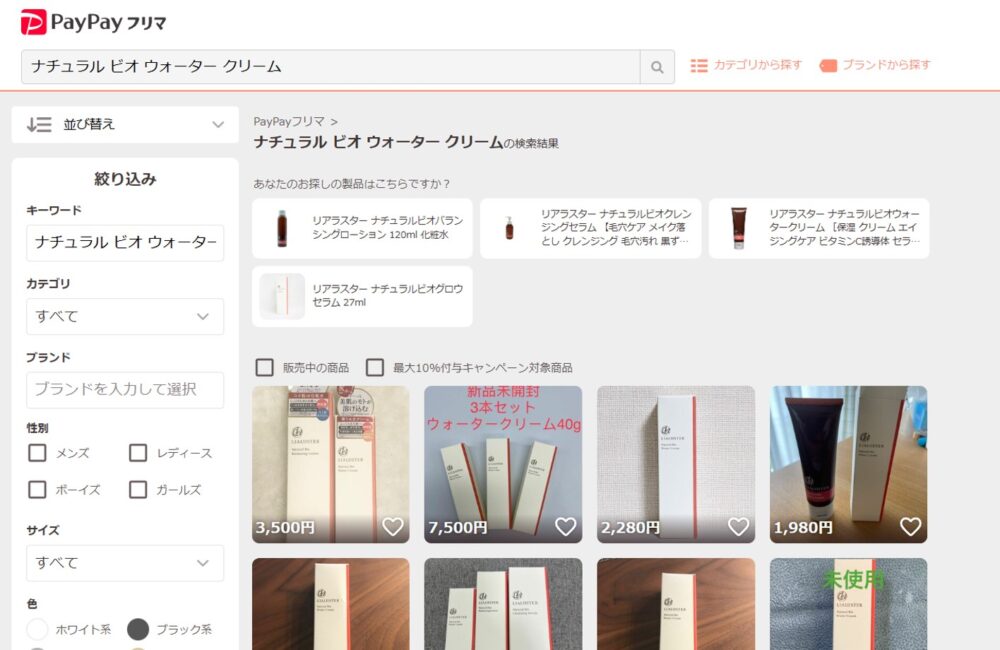Expand the 並び替え sort dropdown
Screen dimensions: 1000x650
125,124
